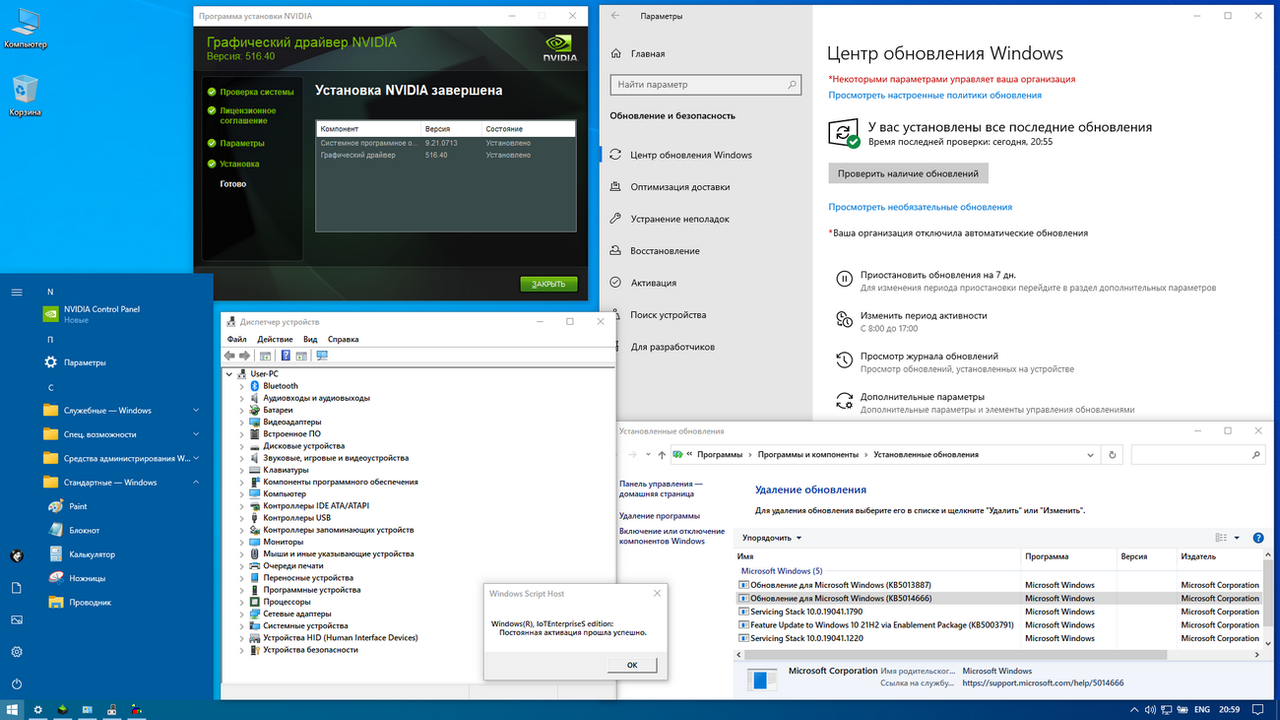Click refresh icon in Installed Updates address bar
Screen dimensions: 1280x720
point(1112,454)
